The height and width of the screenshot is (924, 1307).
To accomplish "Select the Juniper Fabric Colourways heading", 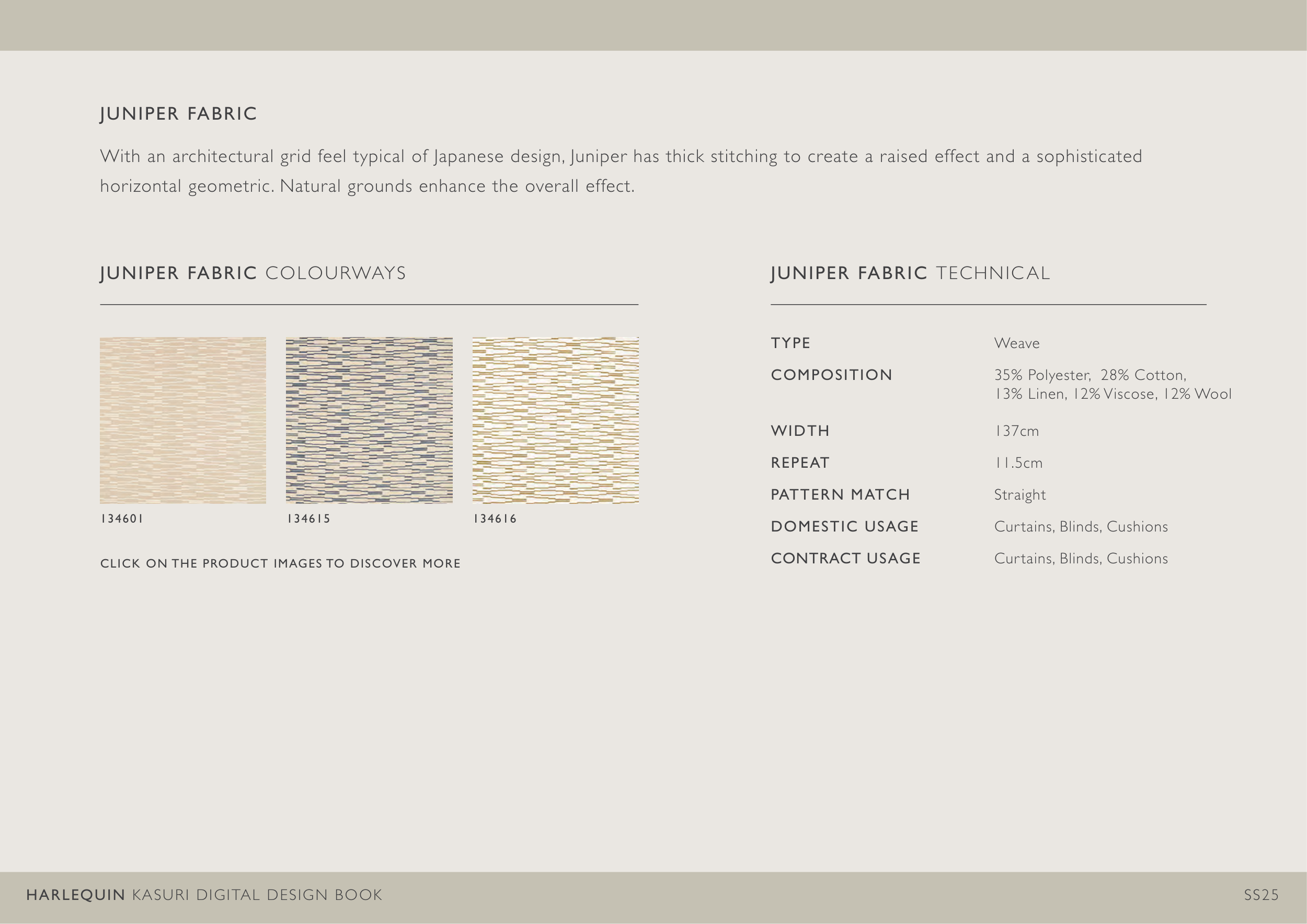I will (x=253, y=273).
